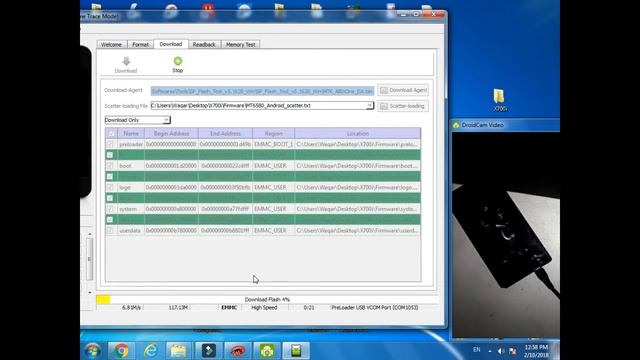Toggle the boot row checkbox
The width and height of the screenshot is (640, 360).
coord(110,166)
